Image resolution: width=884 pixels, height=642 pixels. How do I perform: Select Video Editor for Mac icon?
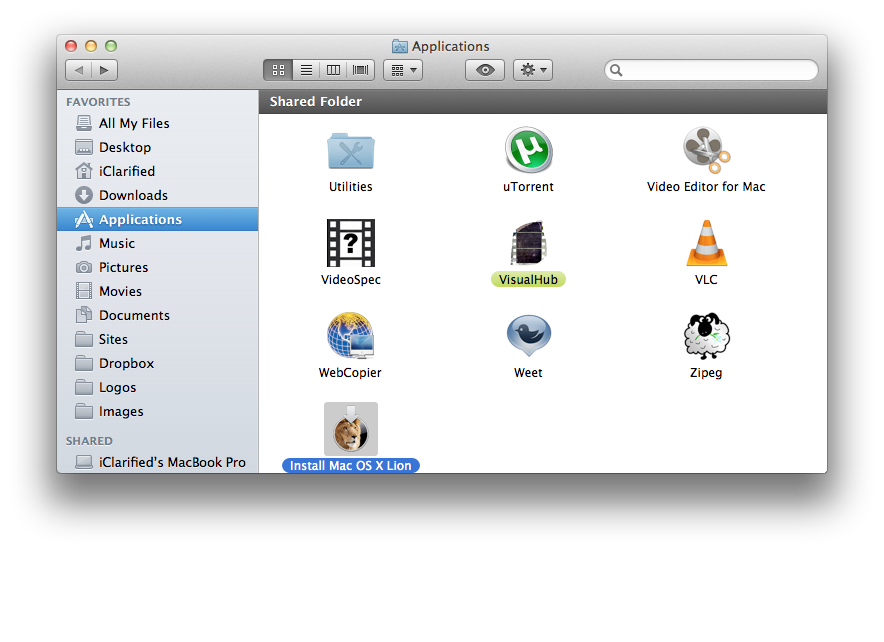pos(706,151)
